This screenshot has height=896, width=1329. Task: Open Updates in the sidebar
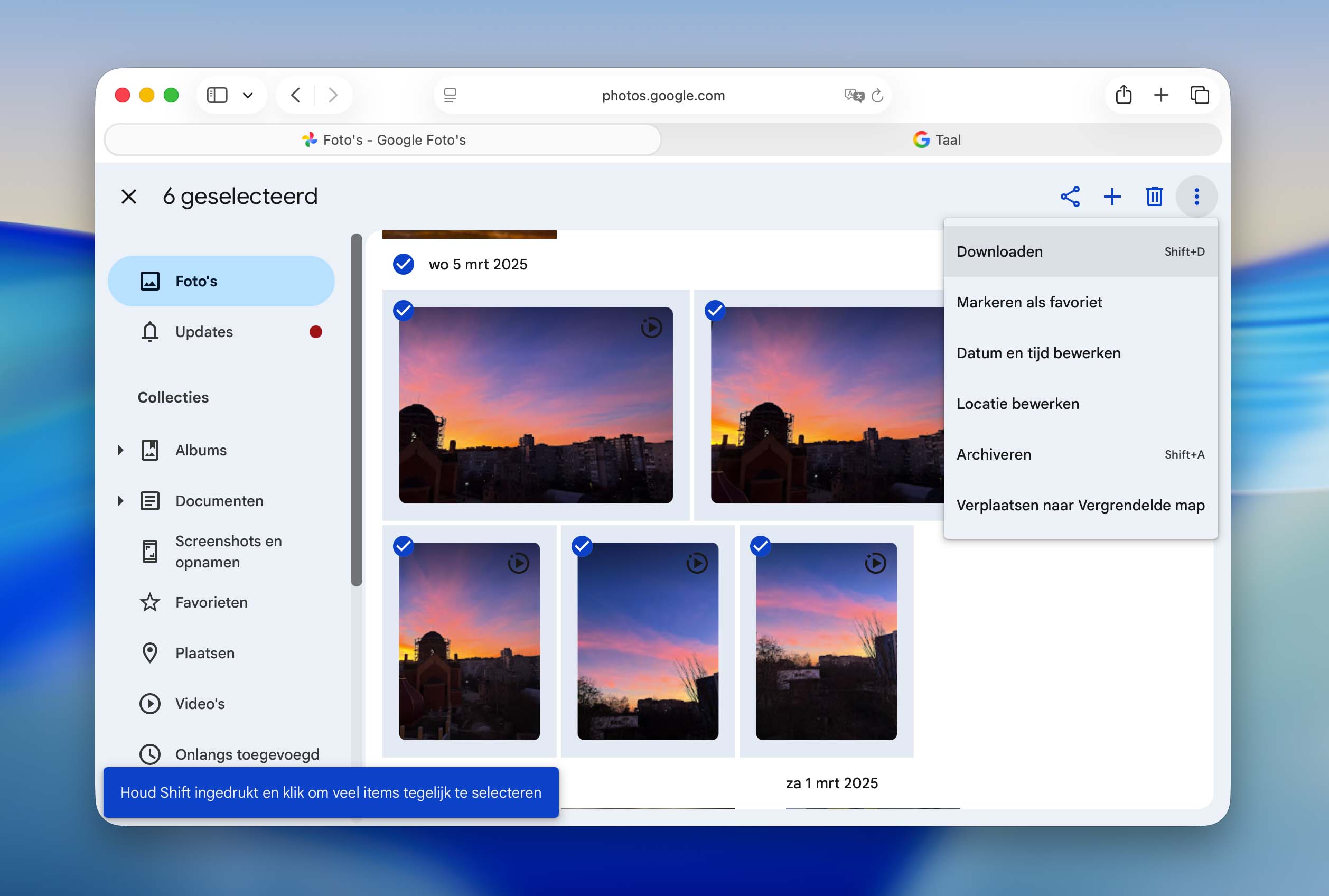pyautogui.click(x=221, y=332)
